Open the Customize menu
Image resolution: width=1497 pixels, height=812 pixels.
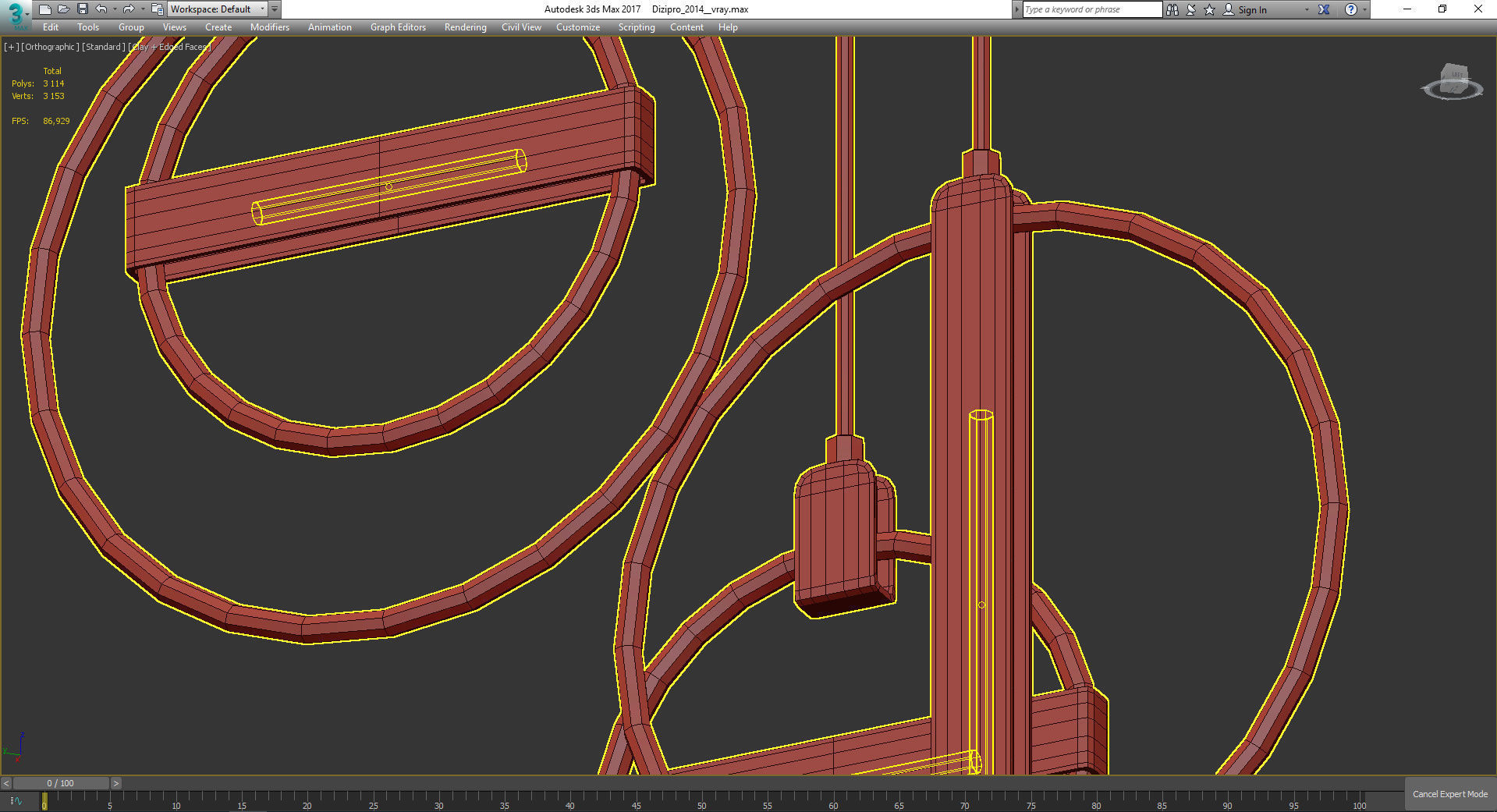(578, 27)
